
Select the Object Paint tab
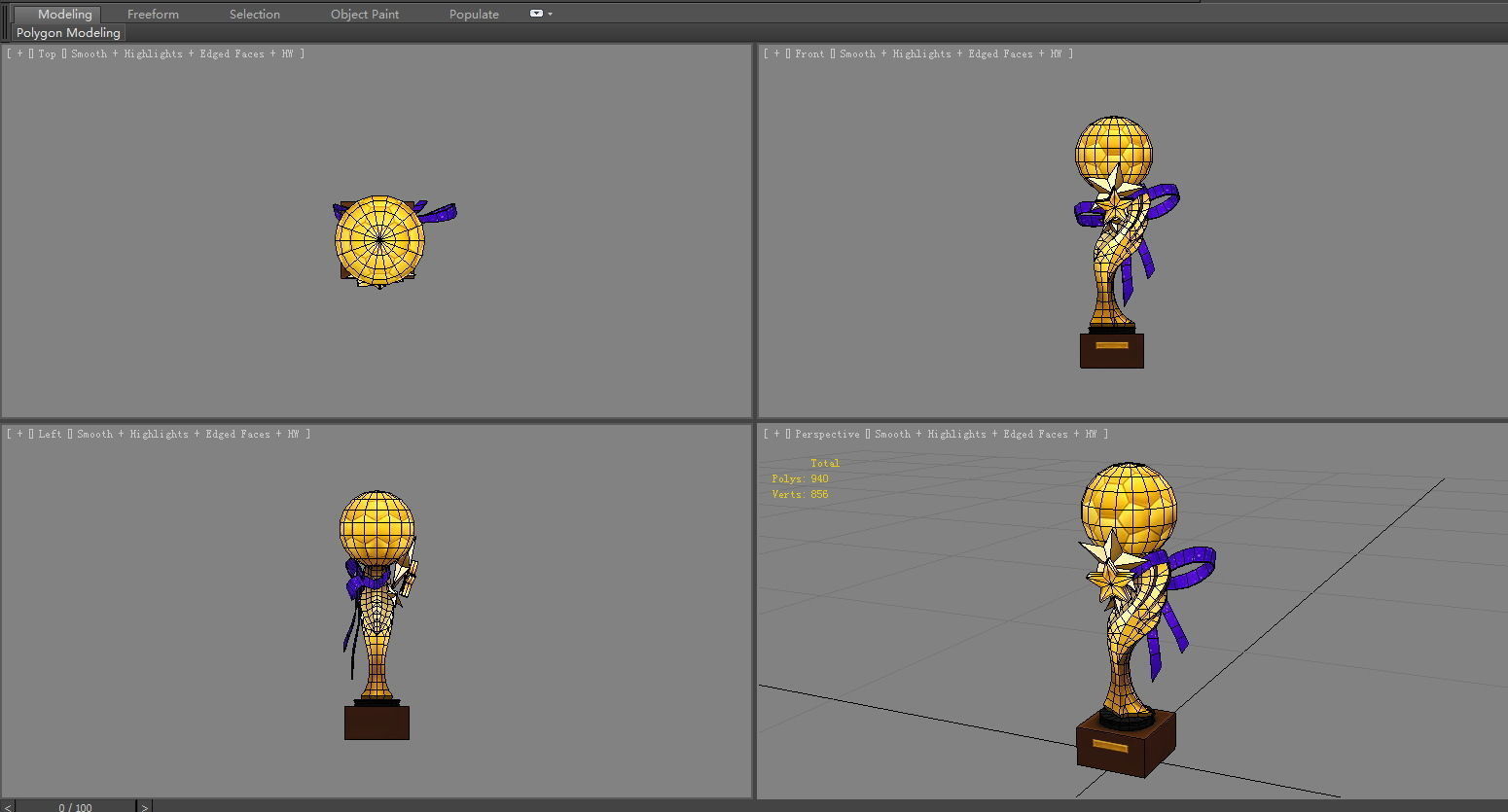tap(364, 15)
